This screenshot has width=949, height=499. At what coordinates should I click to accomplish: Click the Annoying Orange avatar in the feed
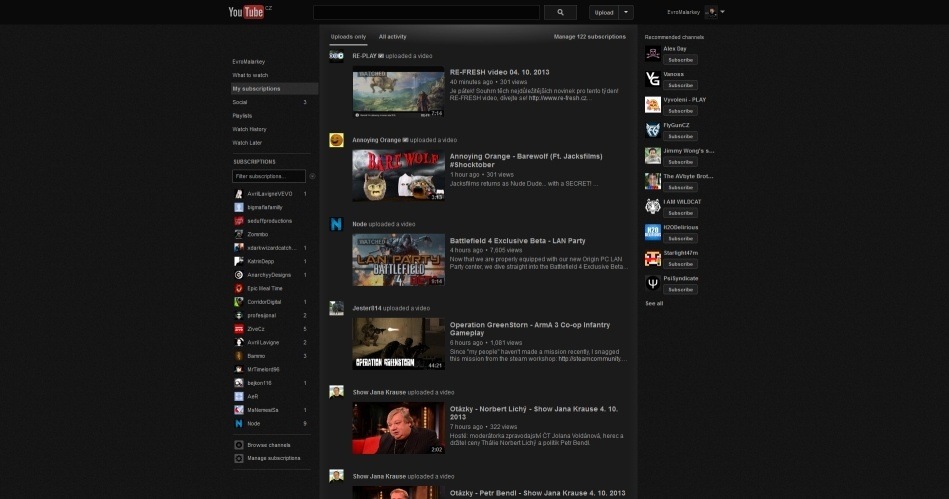coord(337,140)
